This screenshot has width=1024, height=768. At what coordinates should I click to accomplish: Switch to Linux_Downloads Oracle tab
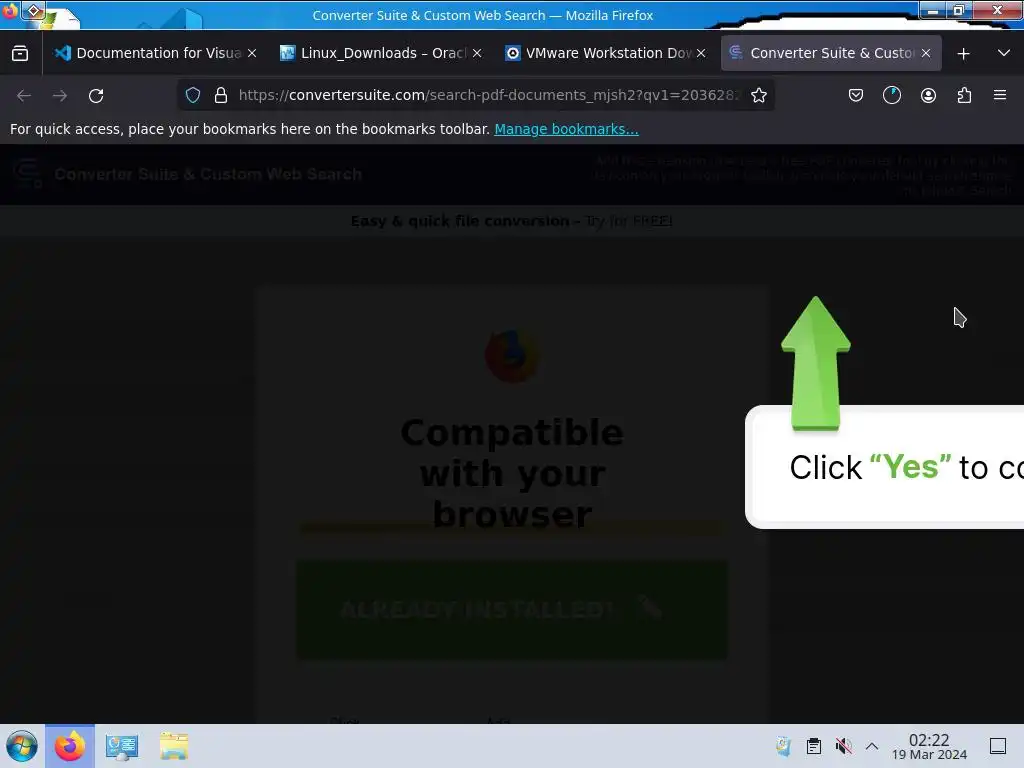pyautogui.click(x=382, y=54)
